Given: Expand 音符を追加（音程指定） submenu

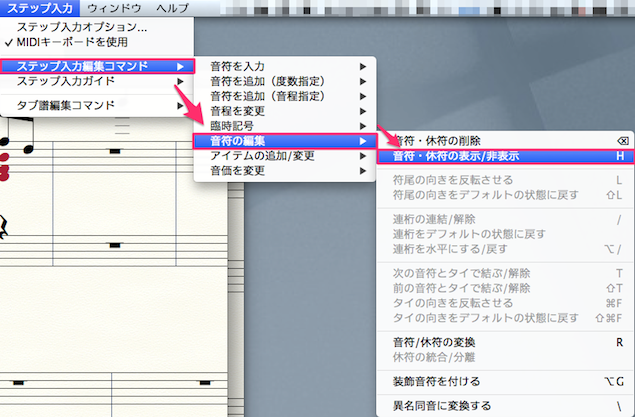Looking at the screenshot, I should click(285, 96).
